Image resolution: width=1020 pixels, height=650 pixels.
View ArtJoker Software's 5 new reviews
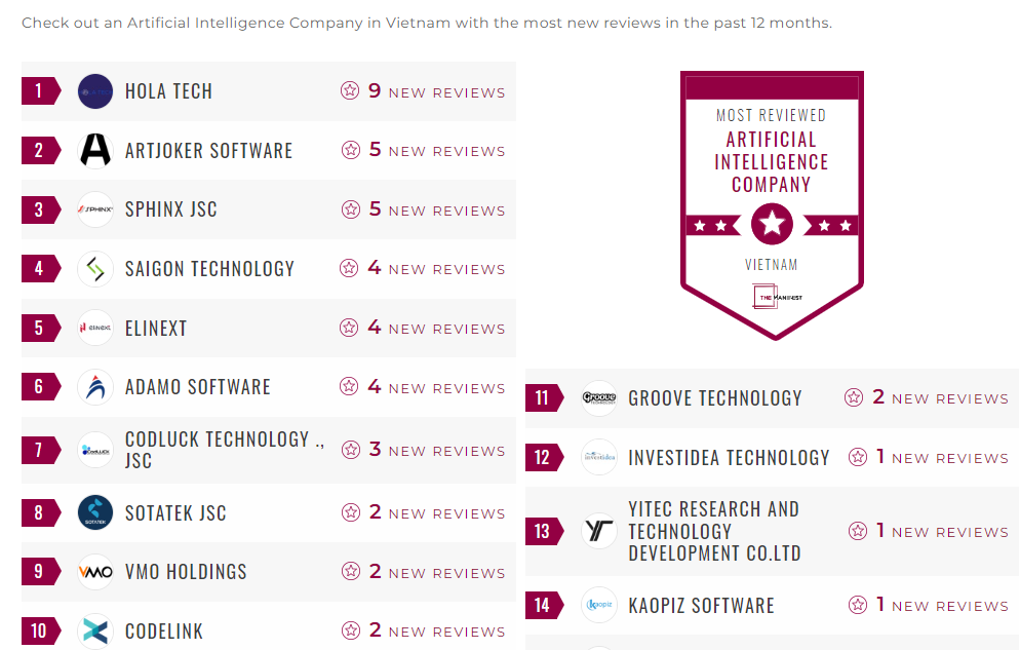423,150
